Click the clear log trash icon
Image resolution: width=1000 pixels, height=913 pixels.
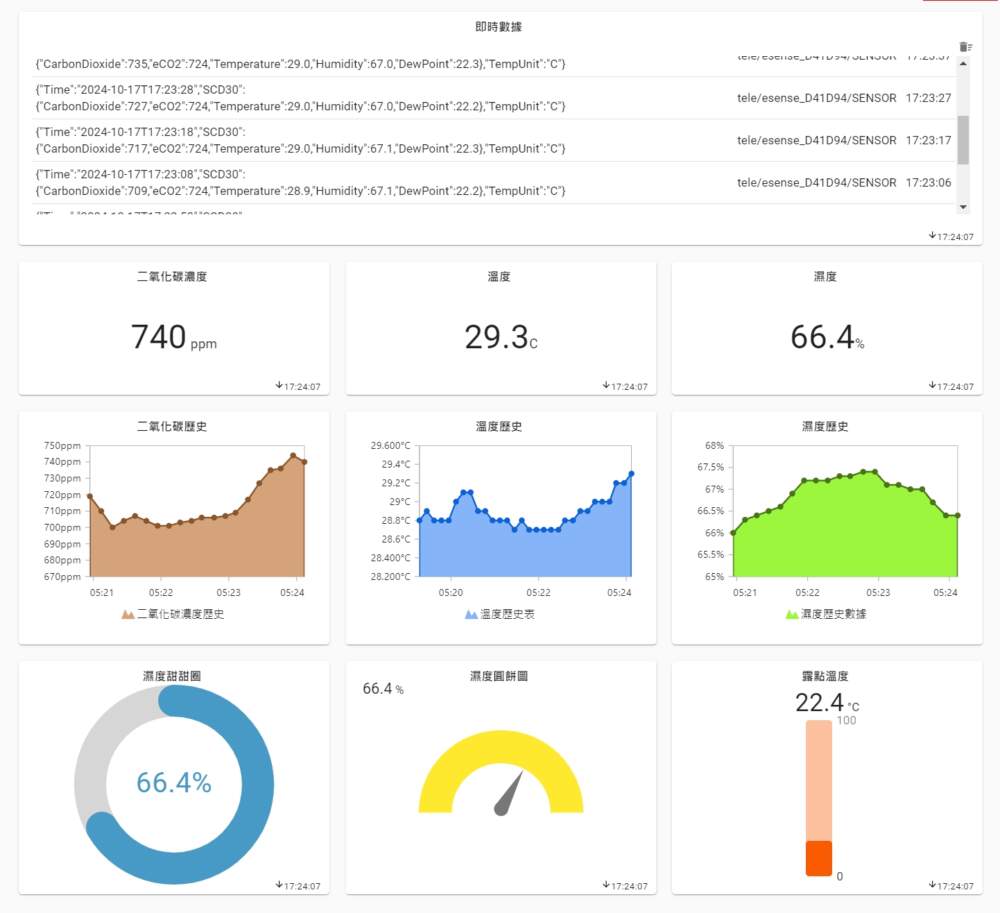point(964,47)
